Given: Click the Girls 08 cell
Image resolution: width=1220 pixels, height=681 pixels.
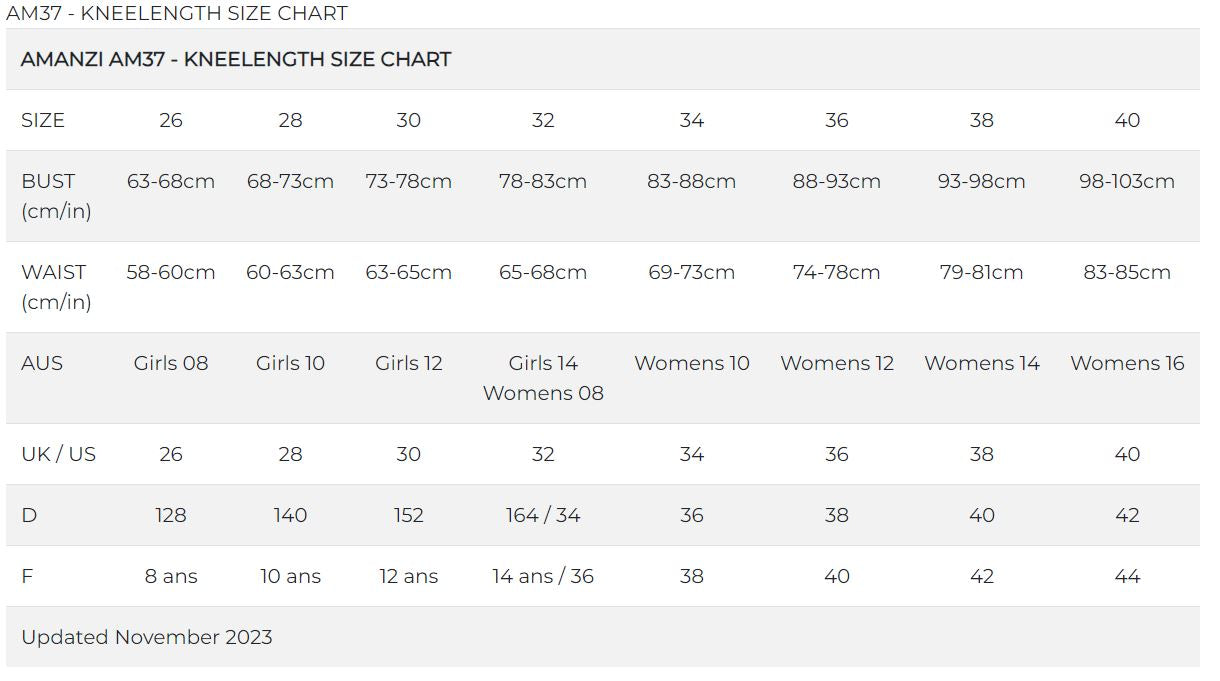Looking at the screenshot, I should [x=171, y=363].
